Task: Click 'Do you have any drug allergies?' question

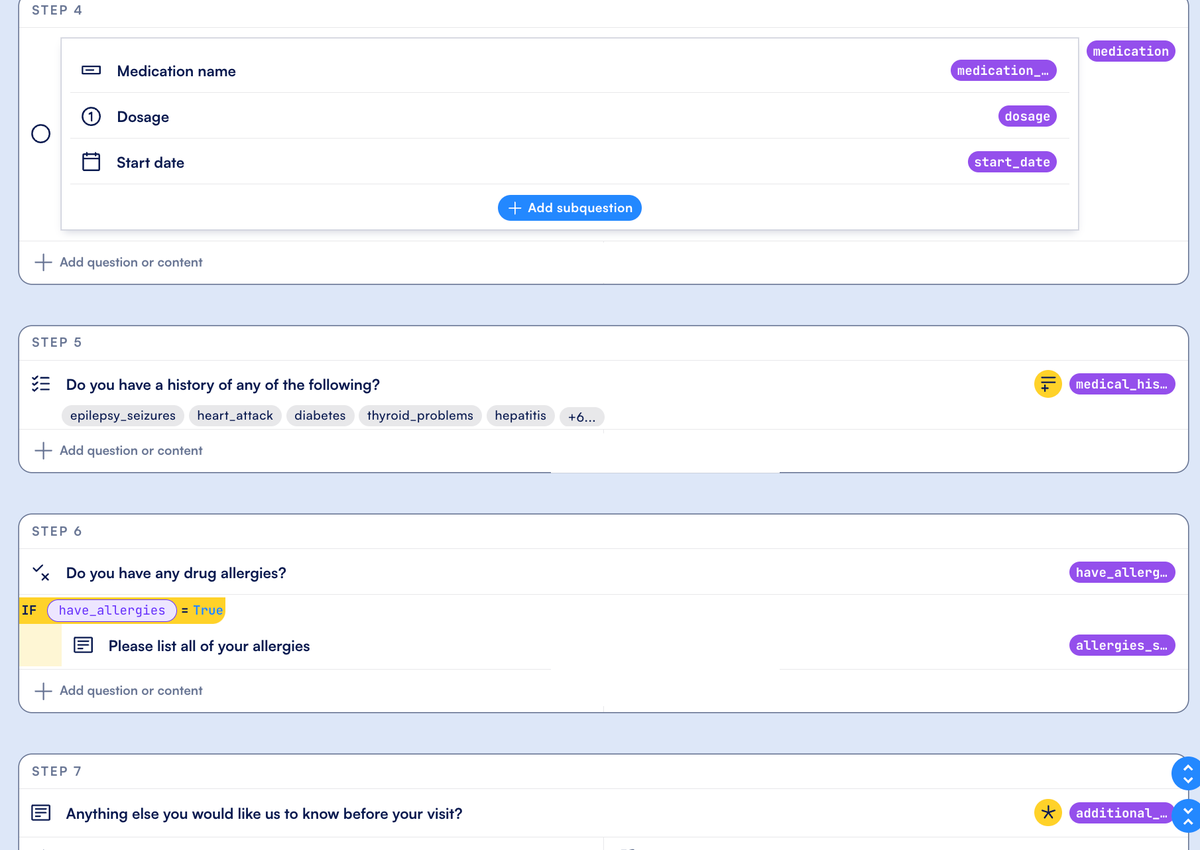Action: pos(176,573)
